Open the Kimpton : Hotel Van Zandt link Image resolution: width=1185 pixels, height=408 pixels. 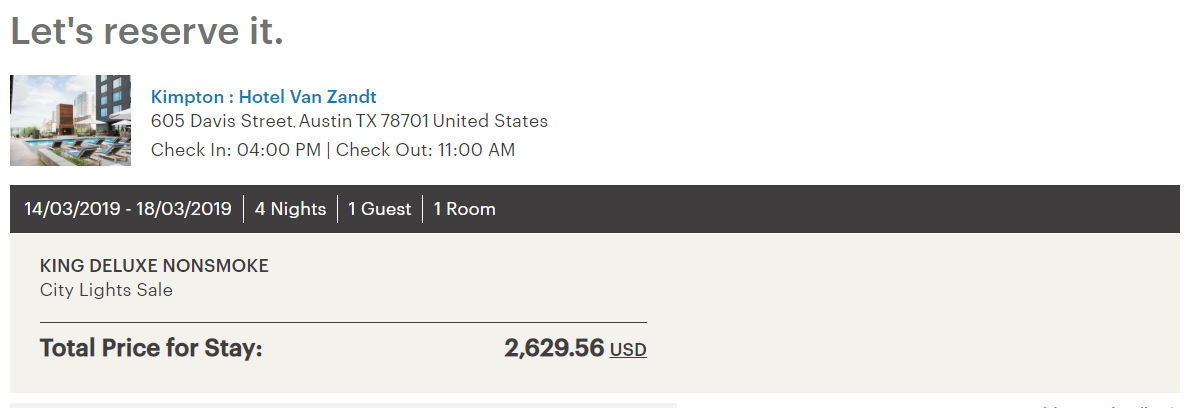pyautogui.click(x=263, y=97)
